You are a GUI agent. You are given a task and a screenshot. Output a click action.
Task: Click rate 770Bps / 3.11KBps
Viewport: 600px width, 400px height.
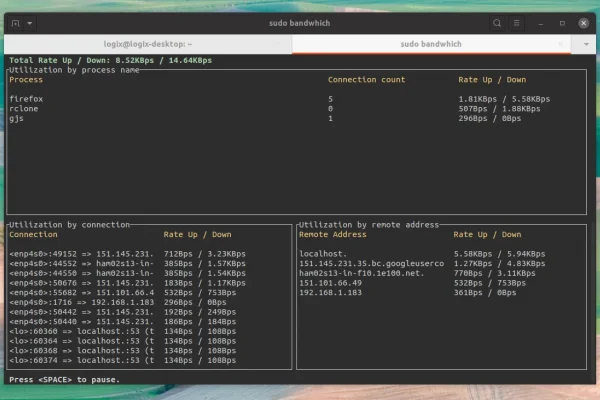(x=494, y=273)
